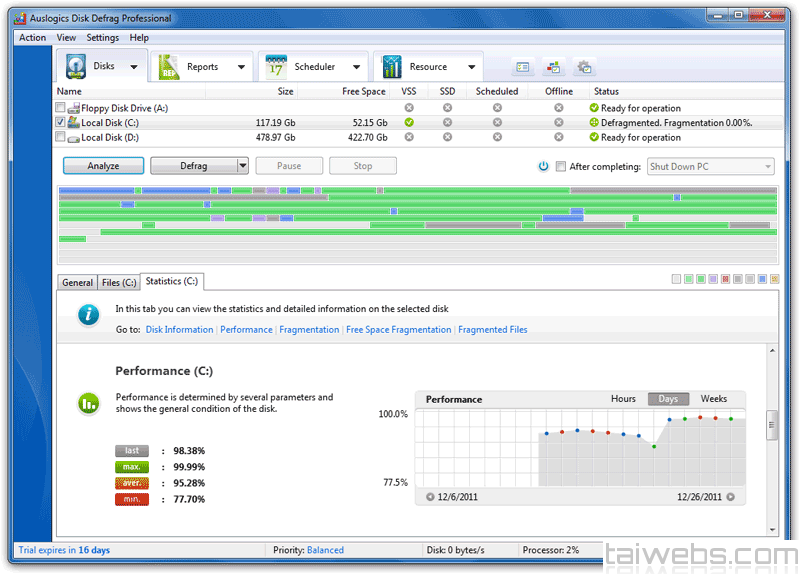Open the Help menu

139,38
